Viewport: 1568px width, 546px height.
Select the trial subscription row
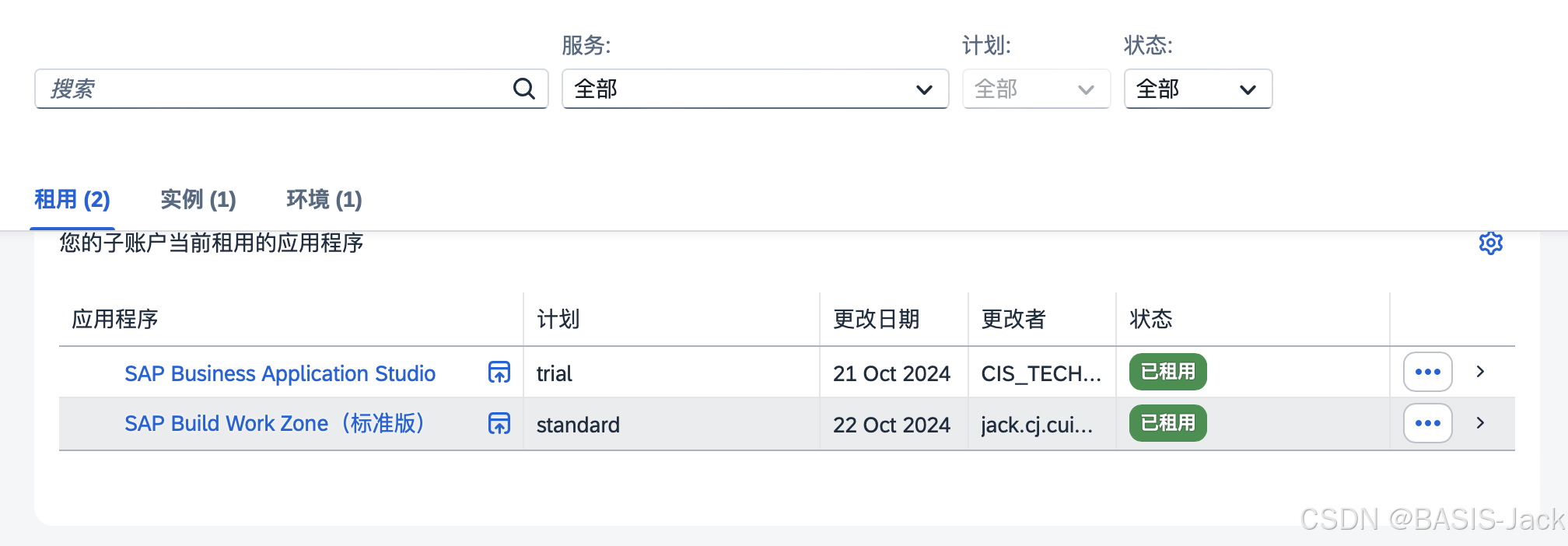click(700, 373)
